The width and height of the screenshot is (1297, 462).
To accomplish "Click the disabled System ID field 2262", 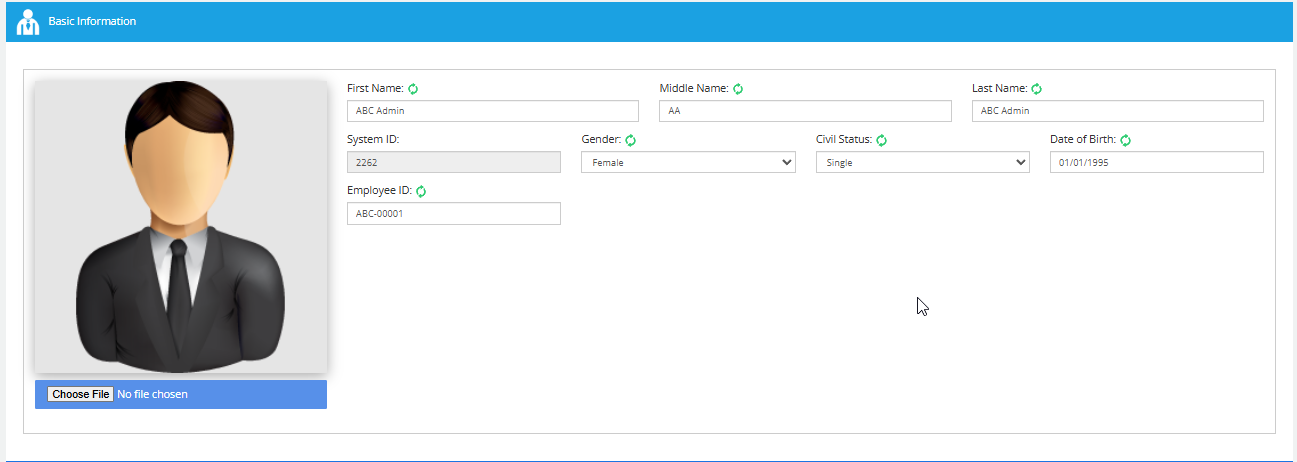I will point(453,162).
